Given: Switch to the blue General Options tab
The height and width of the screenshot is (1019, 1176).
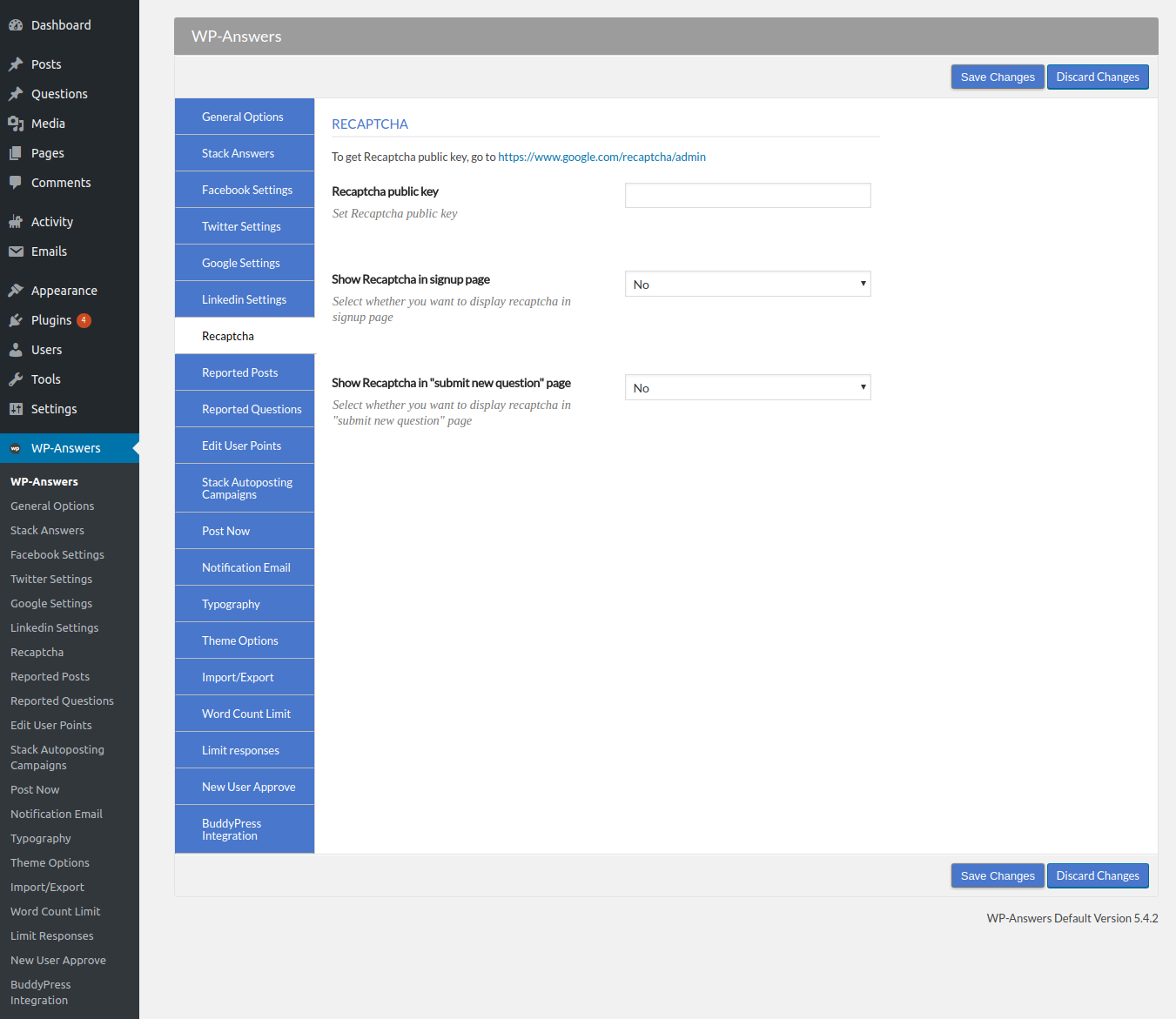Looking at the screenshot, I should click(245, 117).
